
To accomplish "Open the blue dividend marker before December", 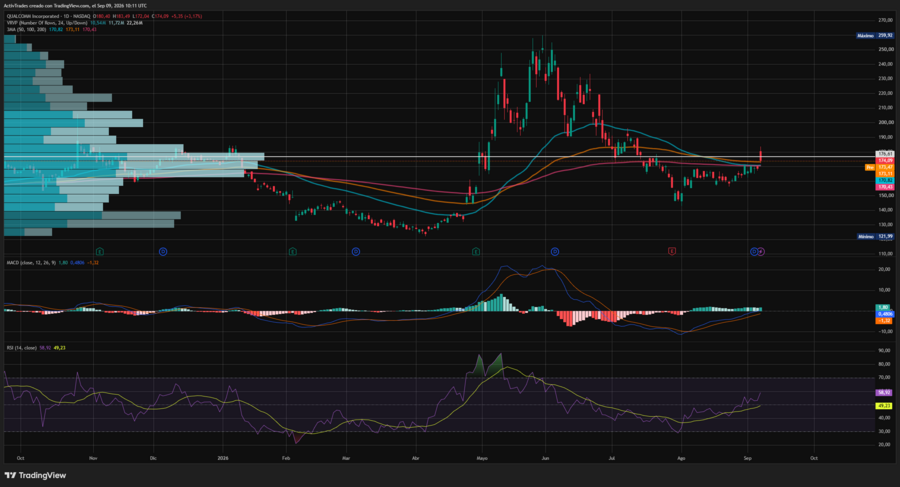I will pos(163,252).
